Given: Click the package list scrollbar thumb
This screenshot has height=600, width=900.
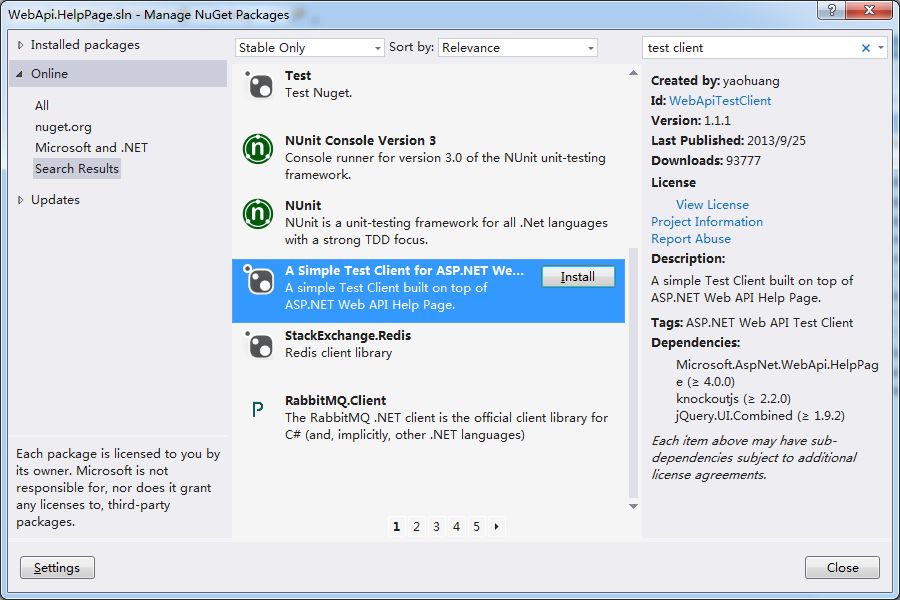Looking at the screenshot, I should pyautogui.click(x=633, y=373).
